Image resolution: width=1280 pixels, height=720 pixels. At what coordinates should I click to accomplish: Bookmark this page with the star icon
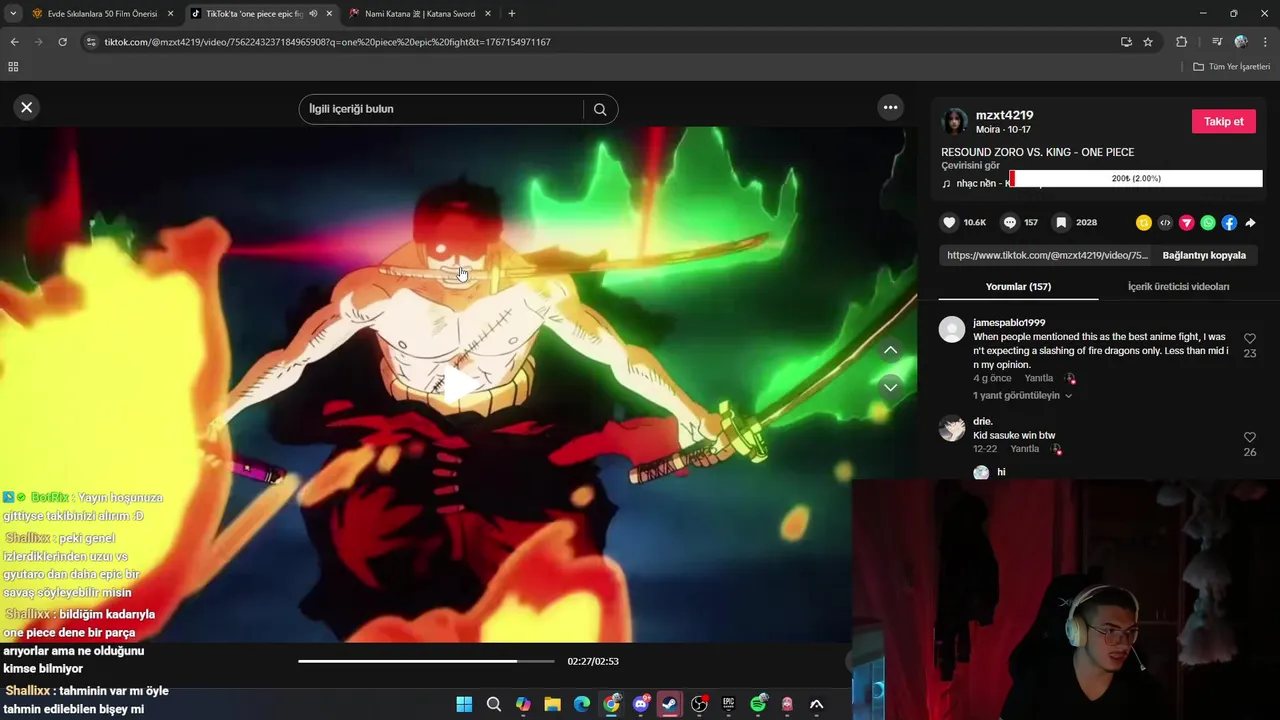tap(1148, 42)
